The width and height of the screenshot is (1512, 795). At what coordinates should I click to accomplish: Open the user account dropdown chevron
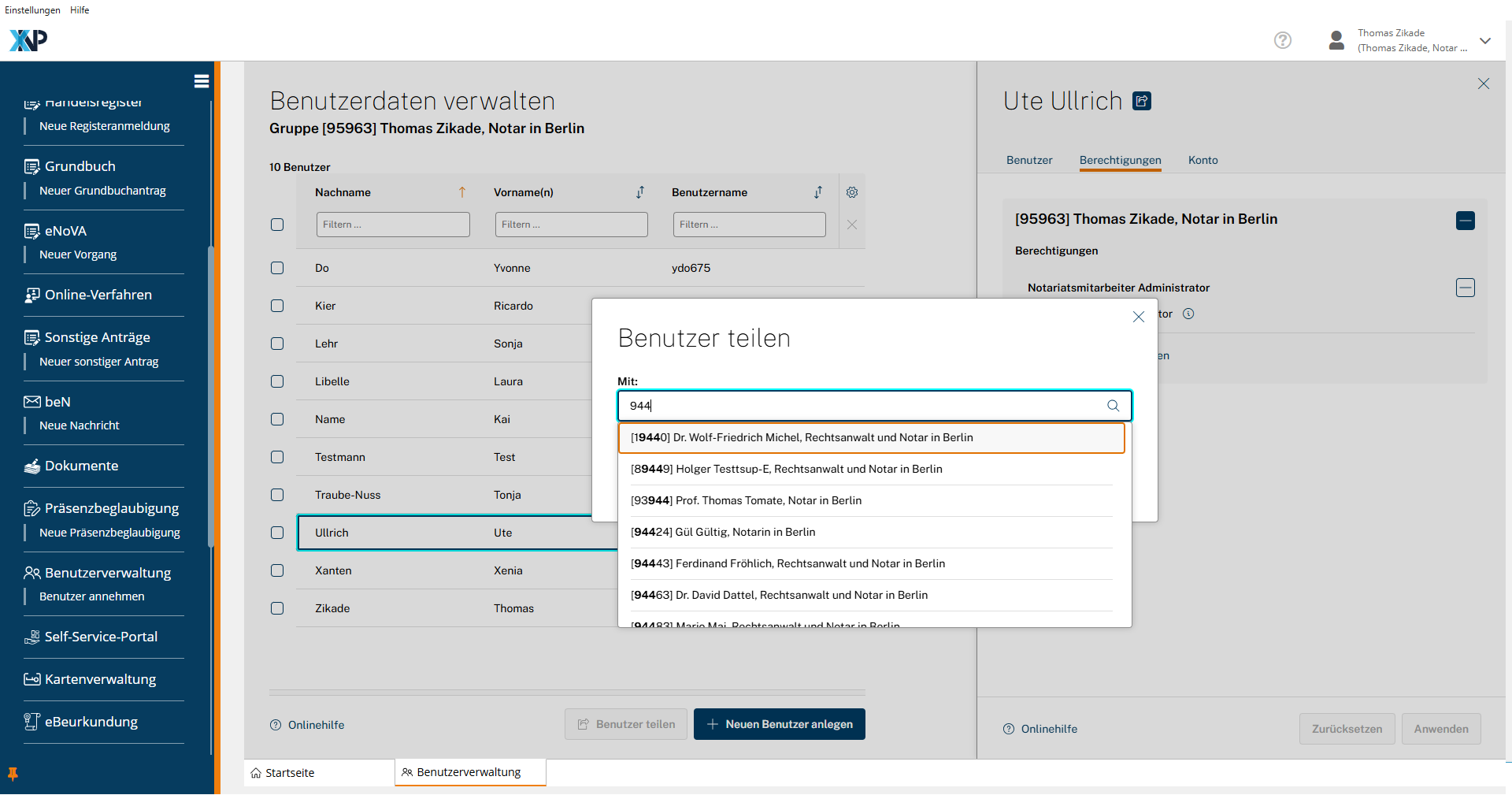point(1485,41)
